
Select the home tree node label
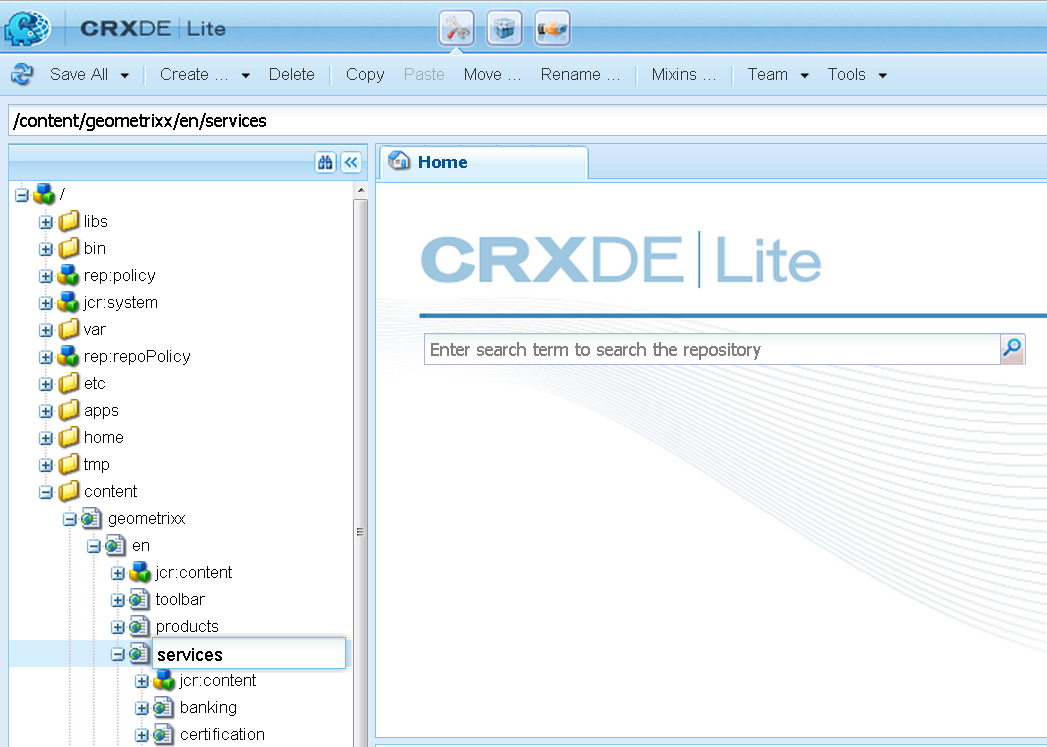click(103, 437)
